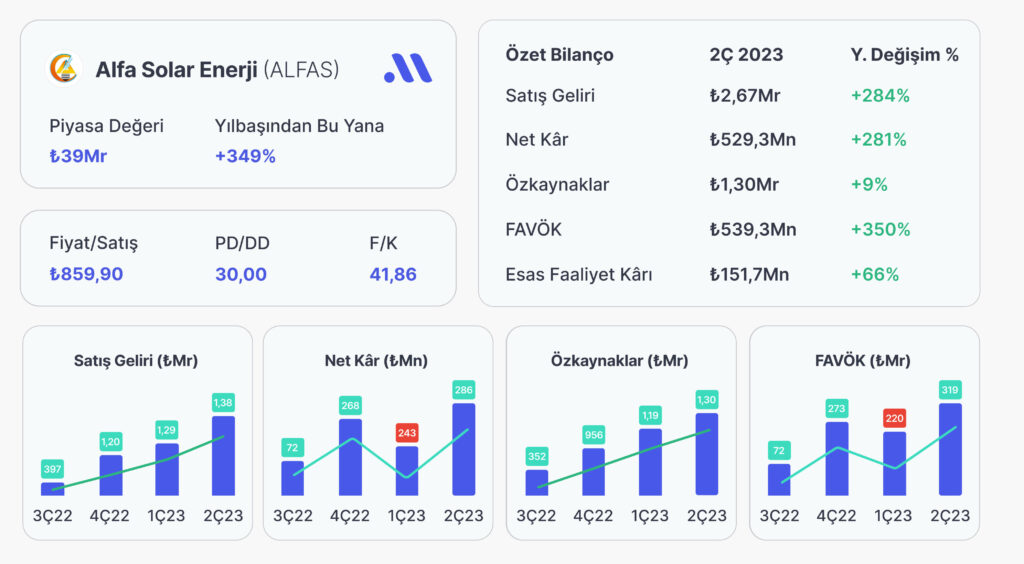Click the PD/DD value 30,00
The image size is (1024, 564).
click(241, 274)
